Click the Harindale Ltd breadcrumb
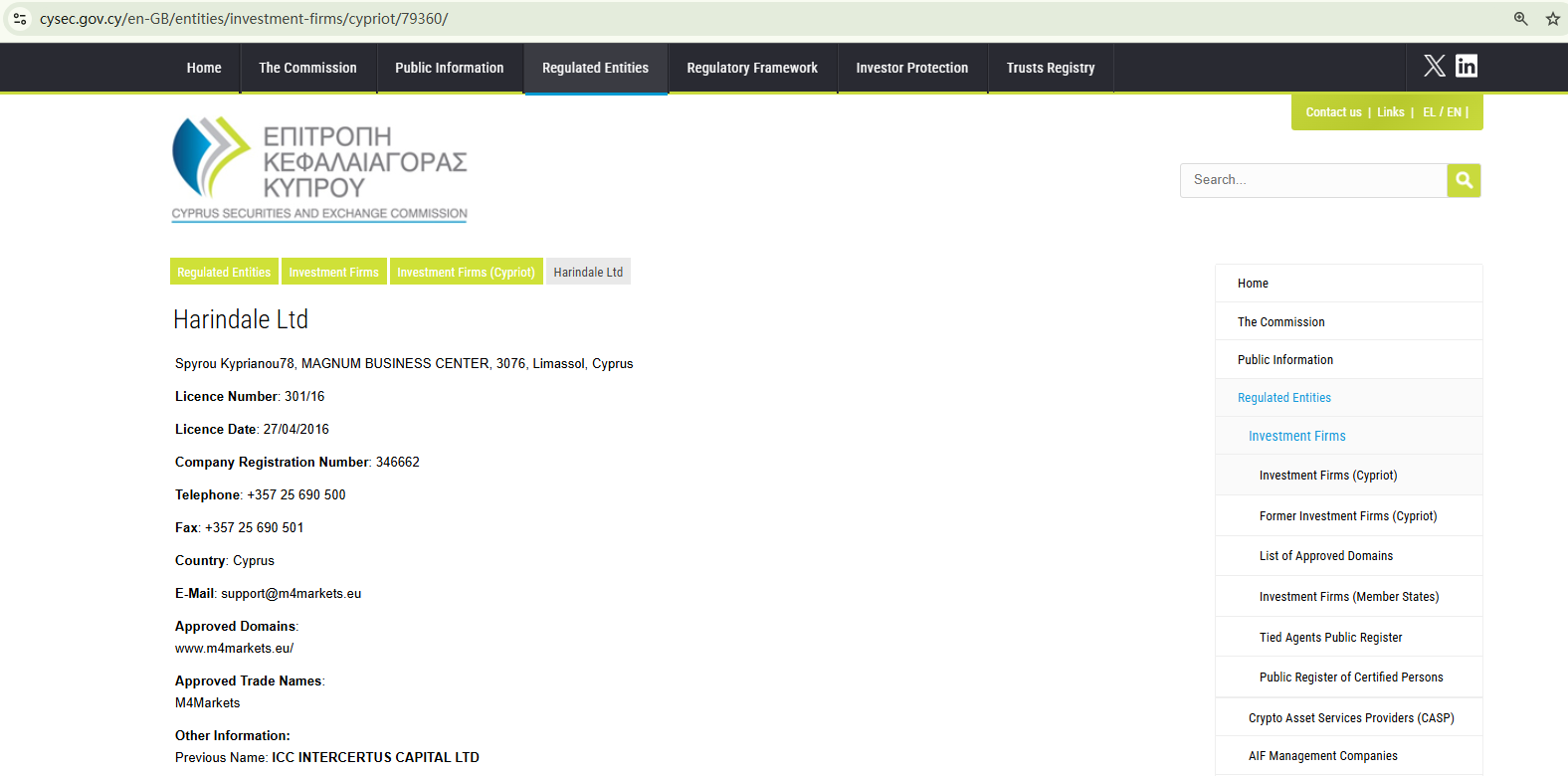The height and width of the screenshot is (776, 1568). pyautogui.click(x=588, y=272)
